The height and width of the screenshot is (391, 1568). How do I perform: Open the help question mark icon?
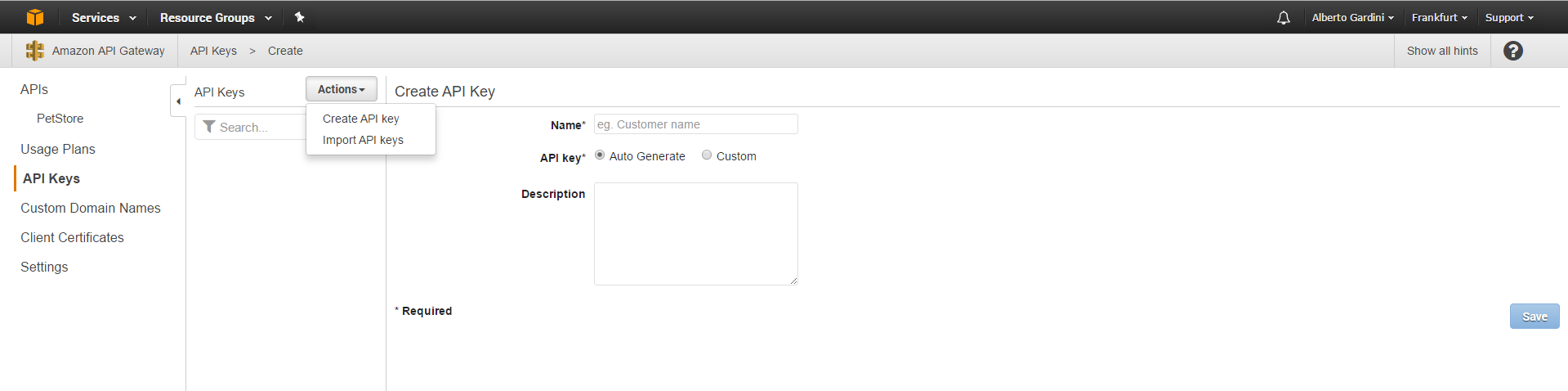(1512, 51)
